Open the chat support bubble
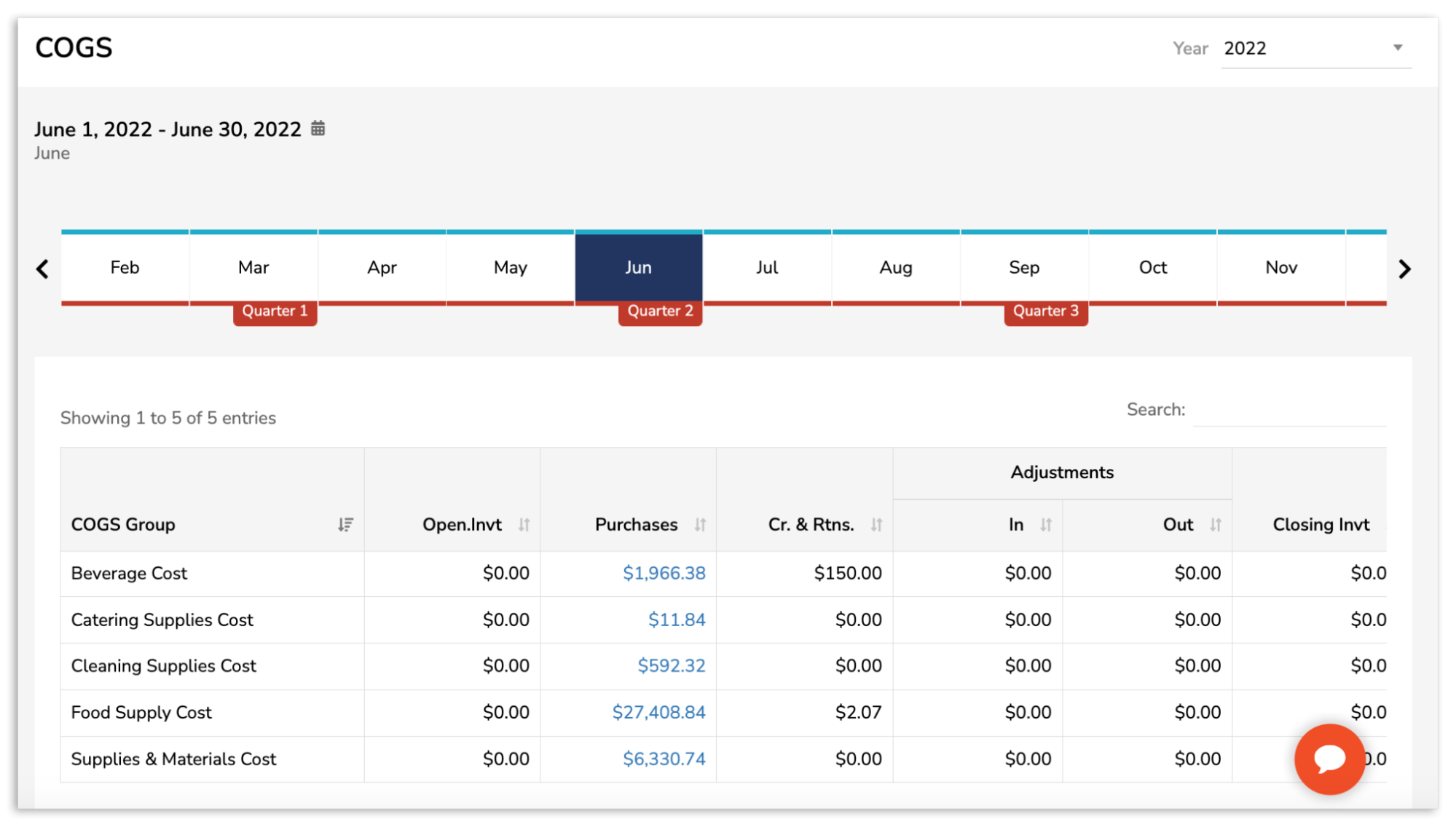 point(1329,759)
